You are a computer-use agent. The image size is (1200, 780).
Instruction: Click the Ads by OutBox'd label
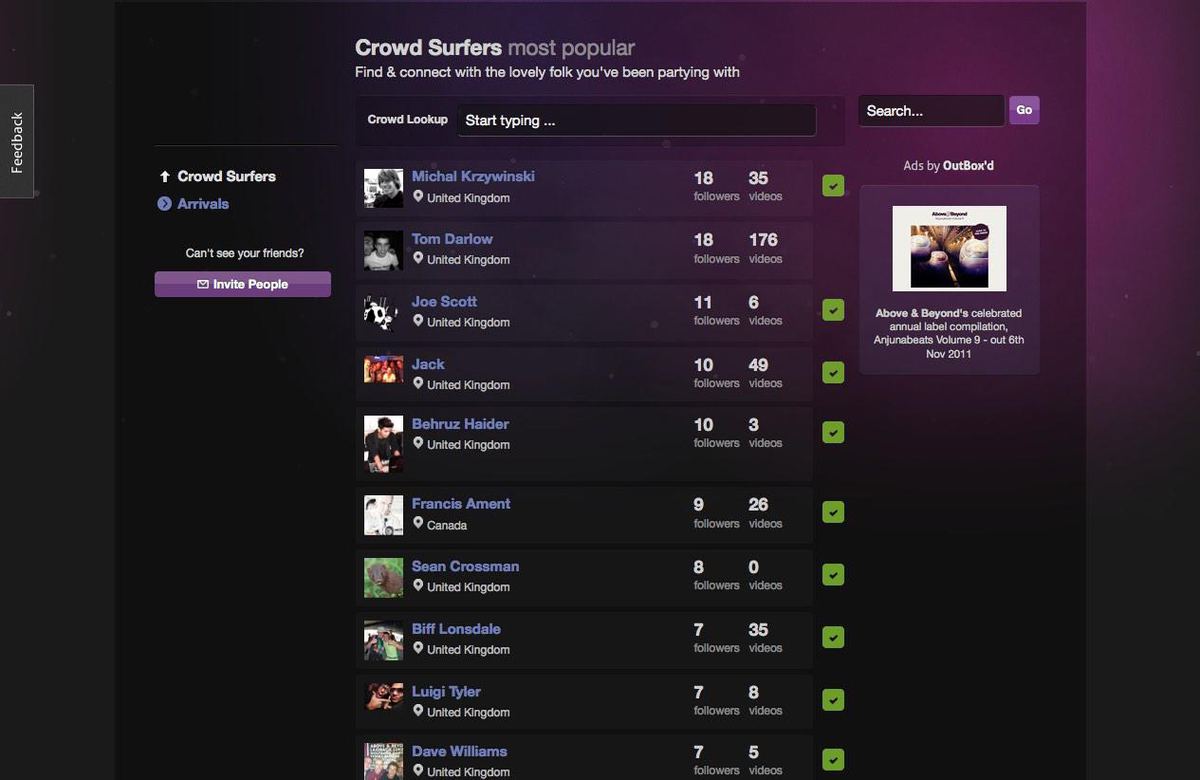tap(949, 166)
